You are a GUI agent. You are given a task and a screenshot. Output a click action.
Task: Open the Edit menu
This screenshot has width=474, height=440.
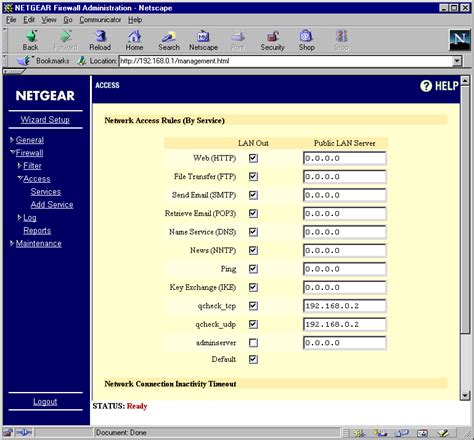coord(29,20)
